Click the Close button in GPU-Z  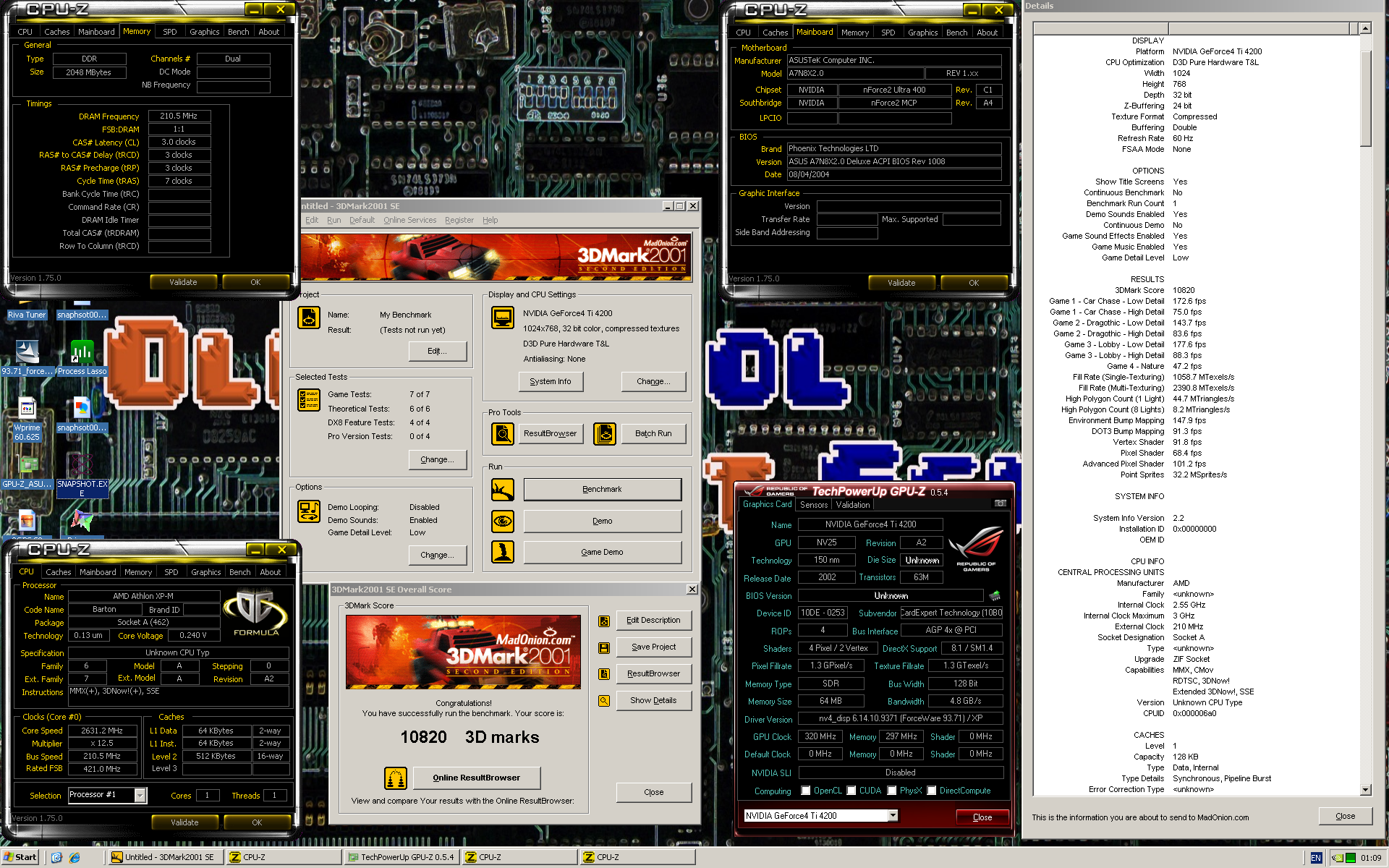click(x=982, y=817)
